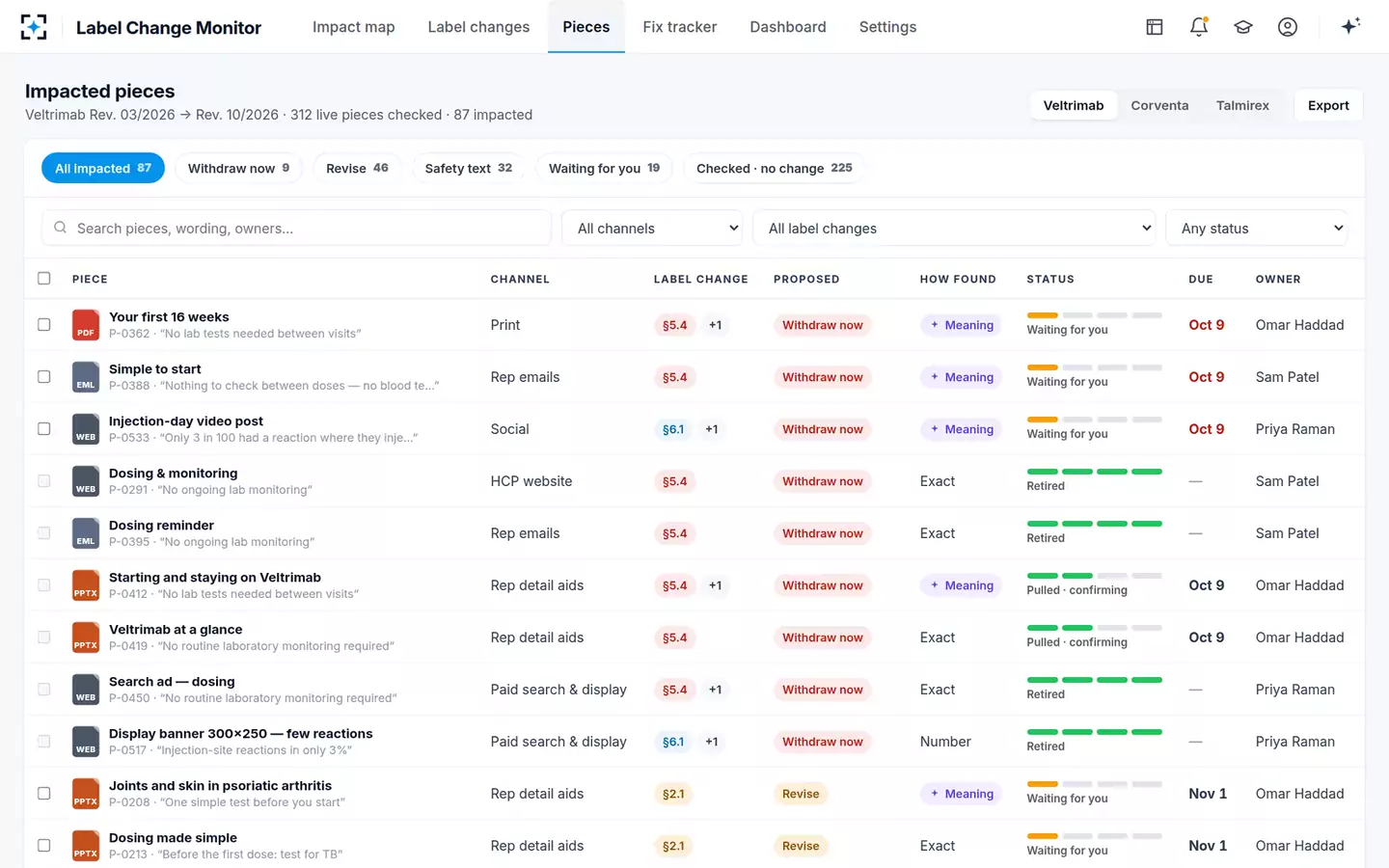This screenshot has width=1389, height=868.
Task: Click the Export button
Action: tap(1328, 106)
